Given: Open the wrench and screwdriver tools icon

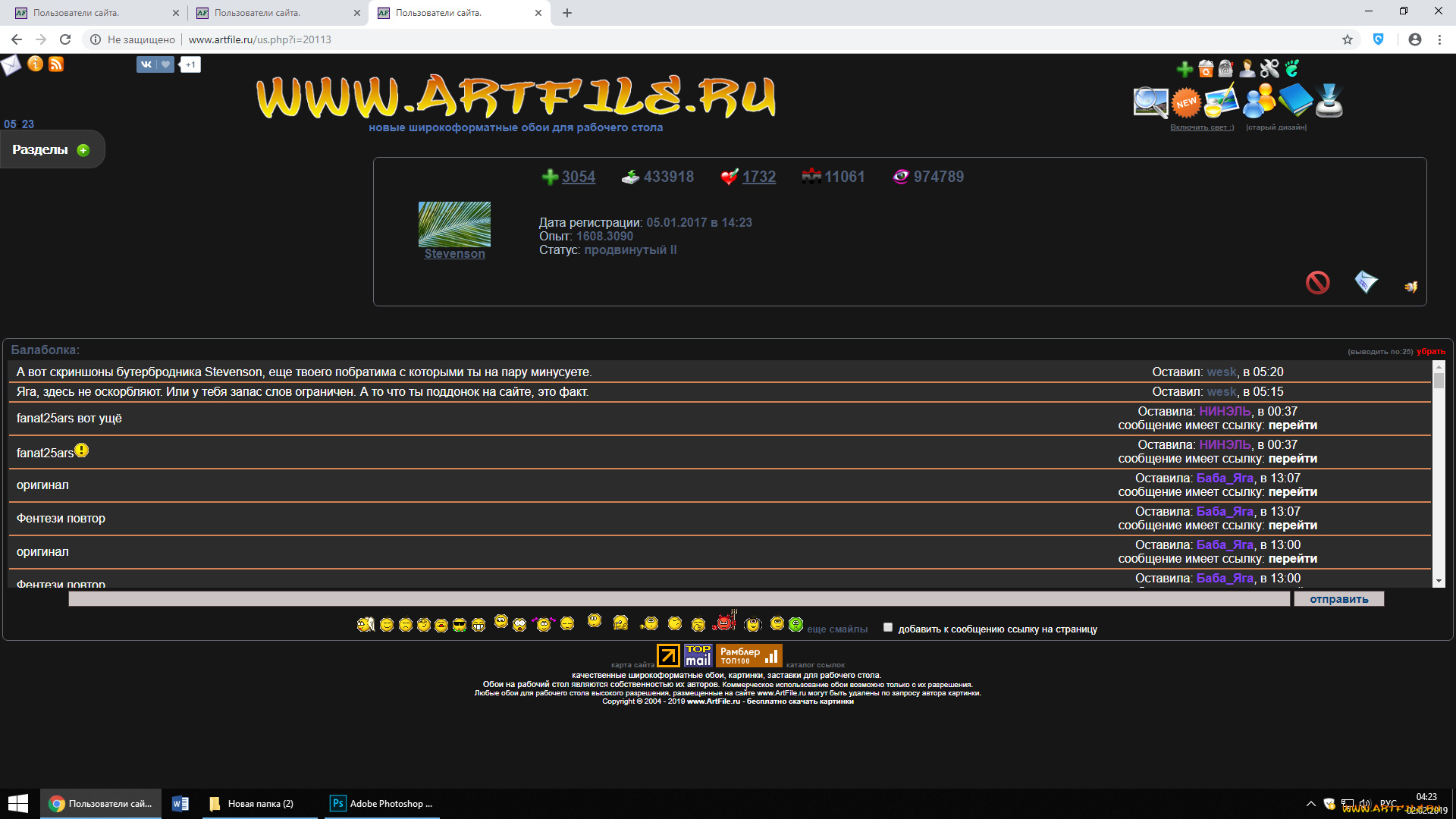Looking at the screenshot, I should click(x=1269, y=69).
